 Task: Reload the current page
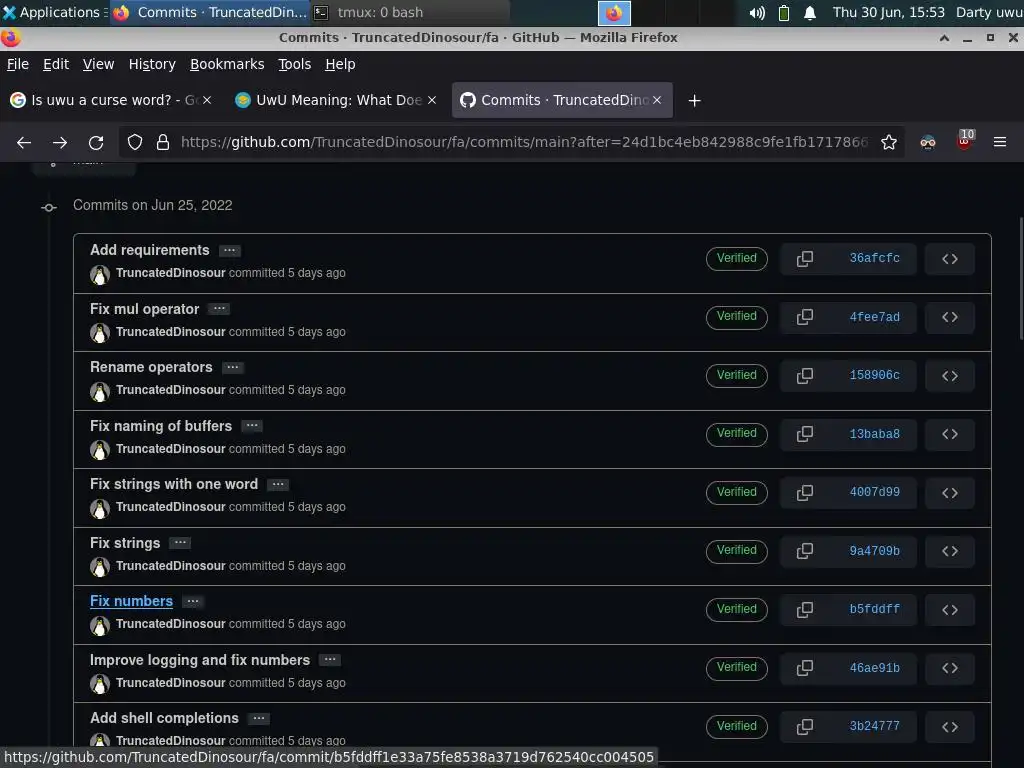click(96, 142)
